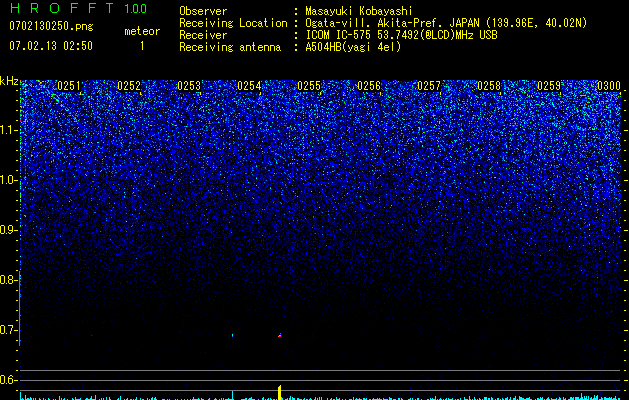Click the Receiving antenna field label
Screen dimensions: 629x400
230,47
